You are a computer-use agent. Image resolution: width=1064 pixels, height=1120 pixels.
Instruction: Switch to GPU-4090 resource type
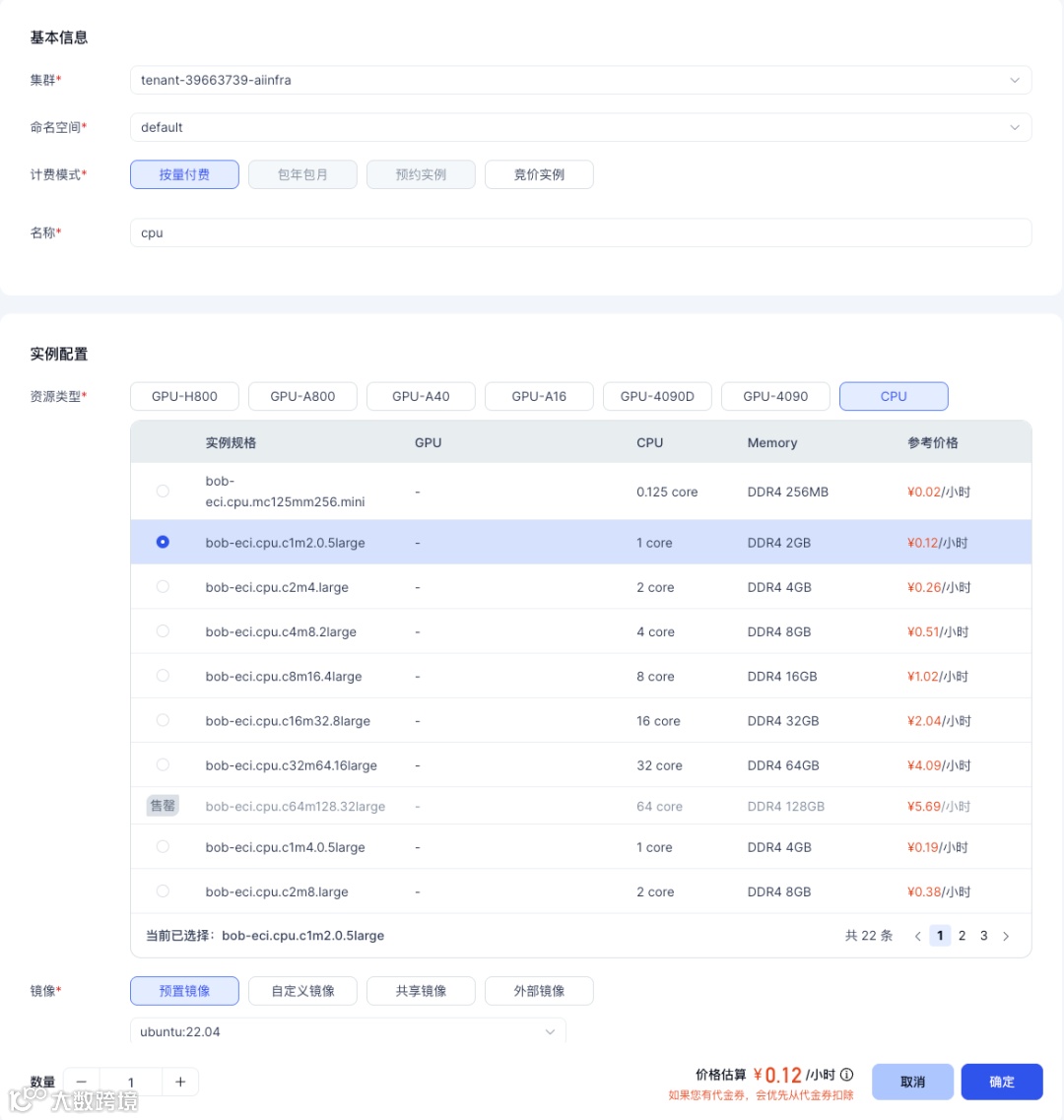click(775, 396)
